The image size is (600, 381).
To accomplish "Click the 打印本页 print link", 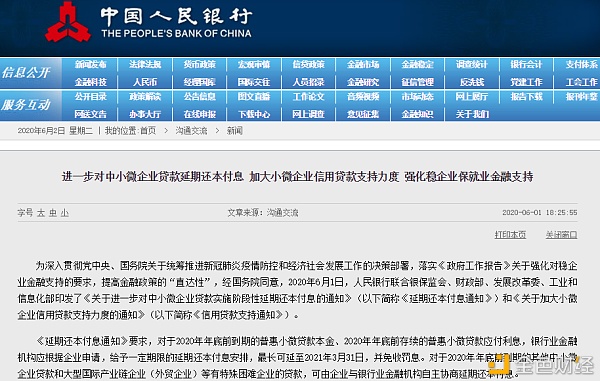I will pos(510,234).
